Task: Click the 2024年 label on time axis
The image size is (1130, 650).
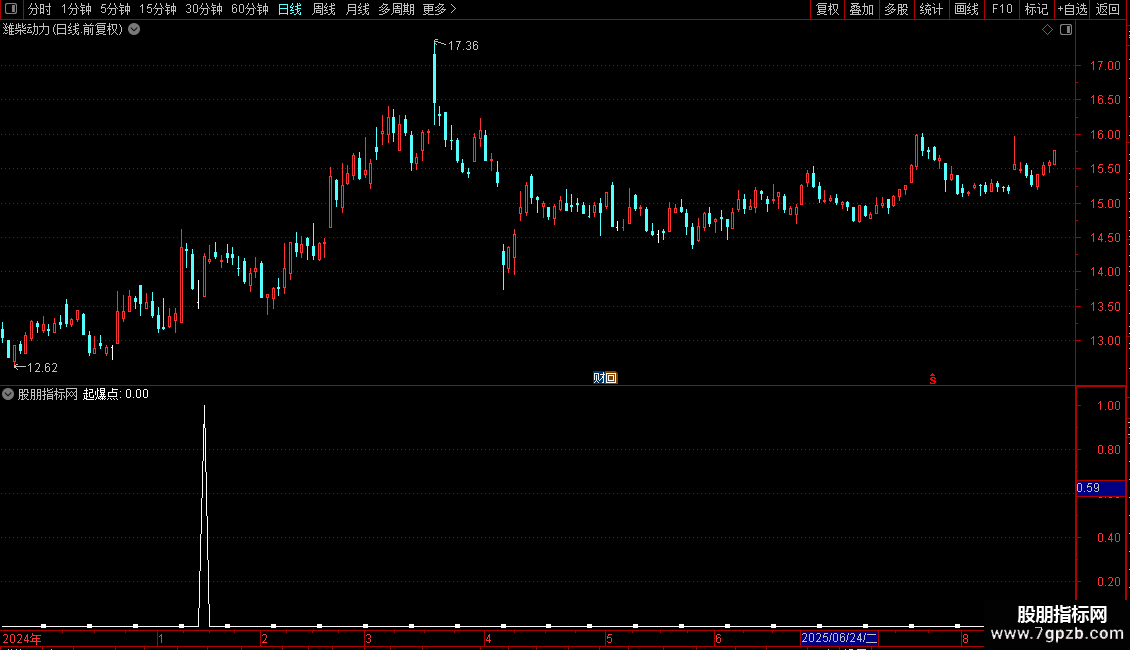Action: tap(22, 638)
